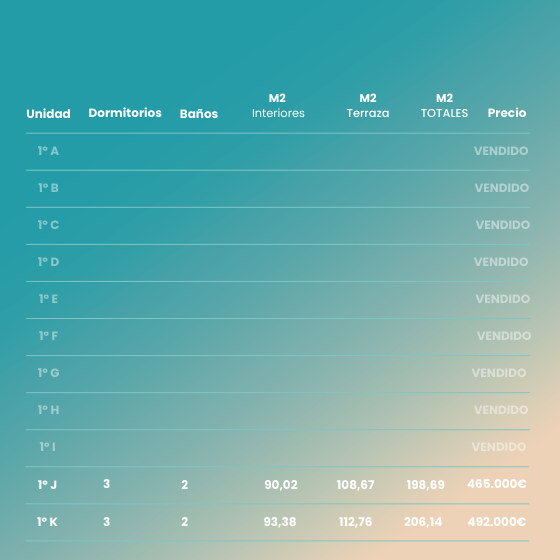Click VENDIDO in the 1º A row
This screenshot has height=560, width=560.
(x=501, y=151)
